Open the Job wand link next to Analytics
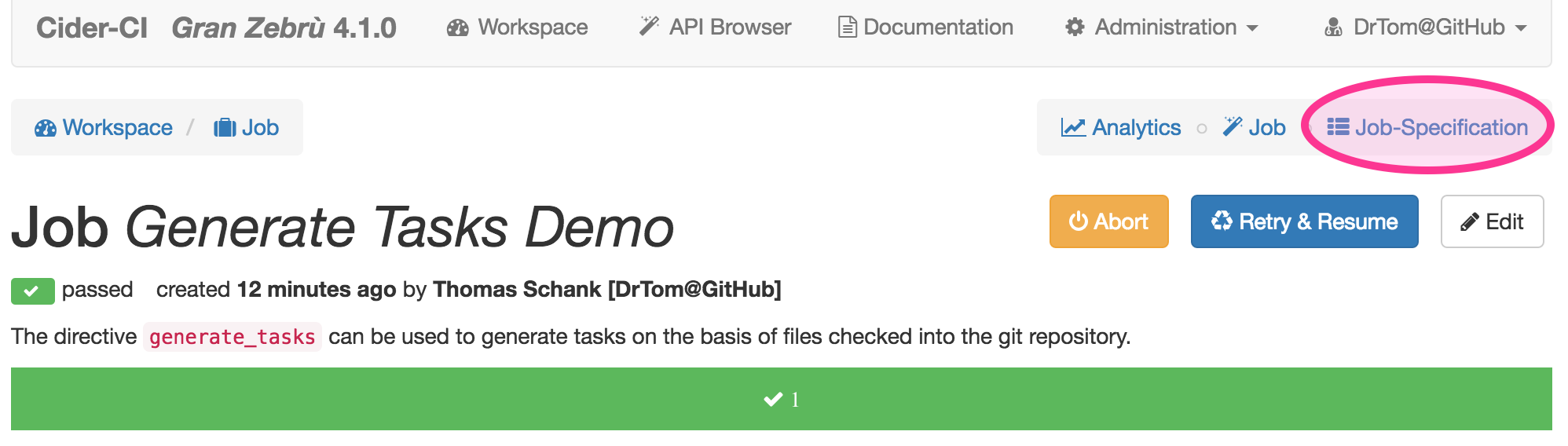 coord(1254,127)
